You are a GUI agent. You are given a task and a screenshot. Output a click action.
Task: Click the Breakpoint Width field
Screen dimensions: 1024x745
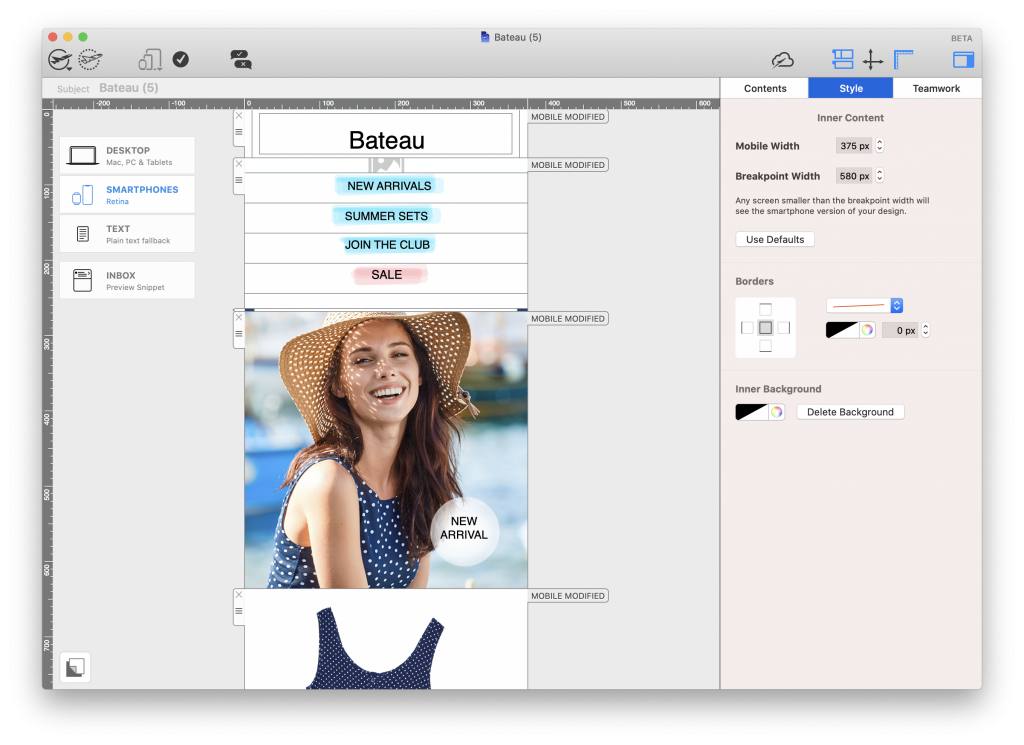(x=854, y=176)
